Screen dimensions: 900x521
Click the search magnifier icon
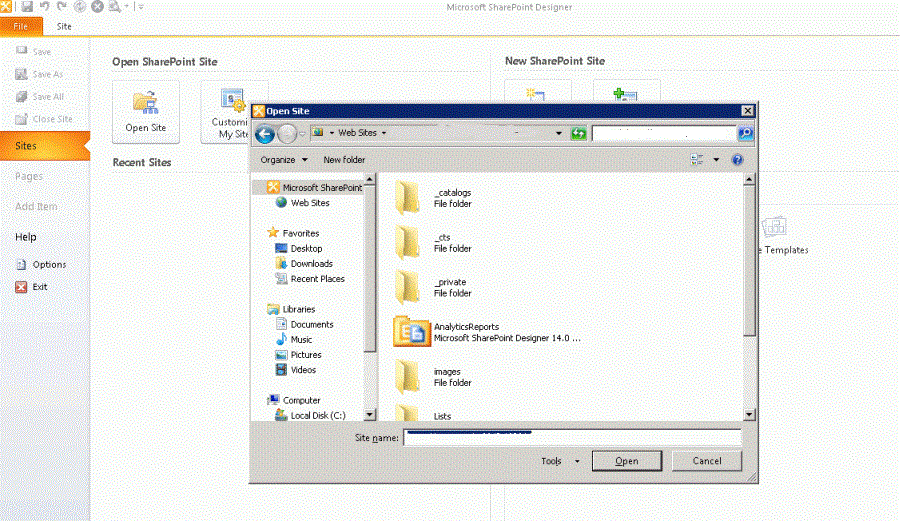(x=746, y=133)
